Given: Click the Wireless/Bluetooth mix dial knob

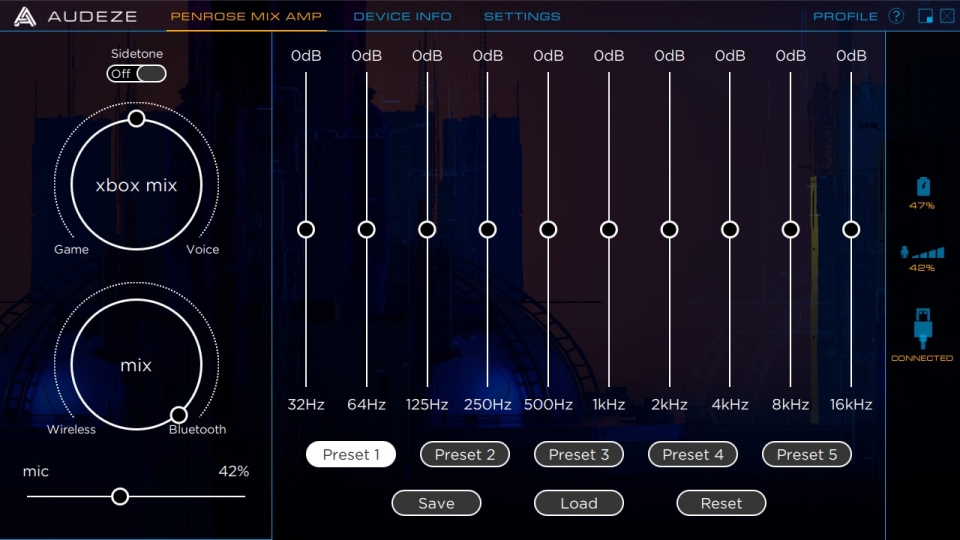Looking at the screenshot, I should [178, 414].
